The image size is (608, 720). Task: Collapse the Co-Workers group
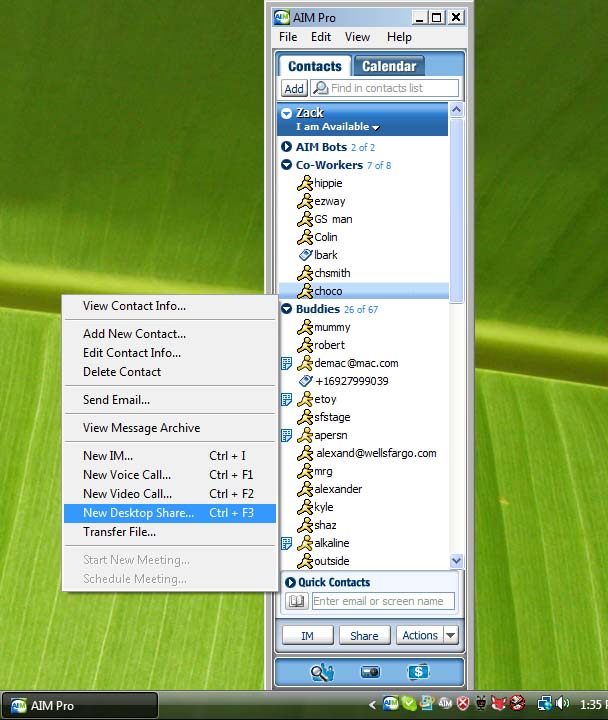[x=287, y=165]
